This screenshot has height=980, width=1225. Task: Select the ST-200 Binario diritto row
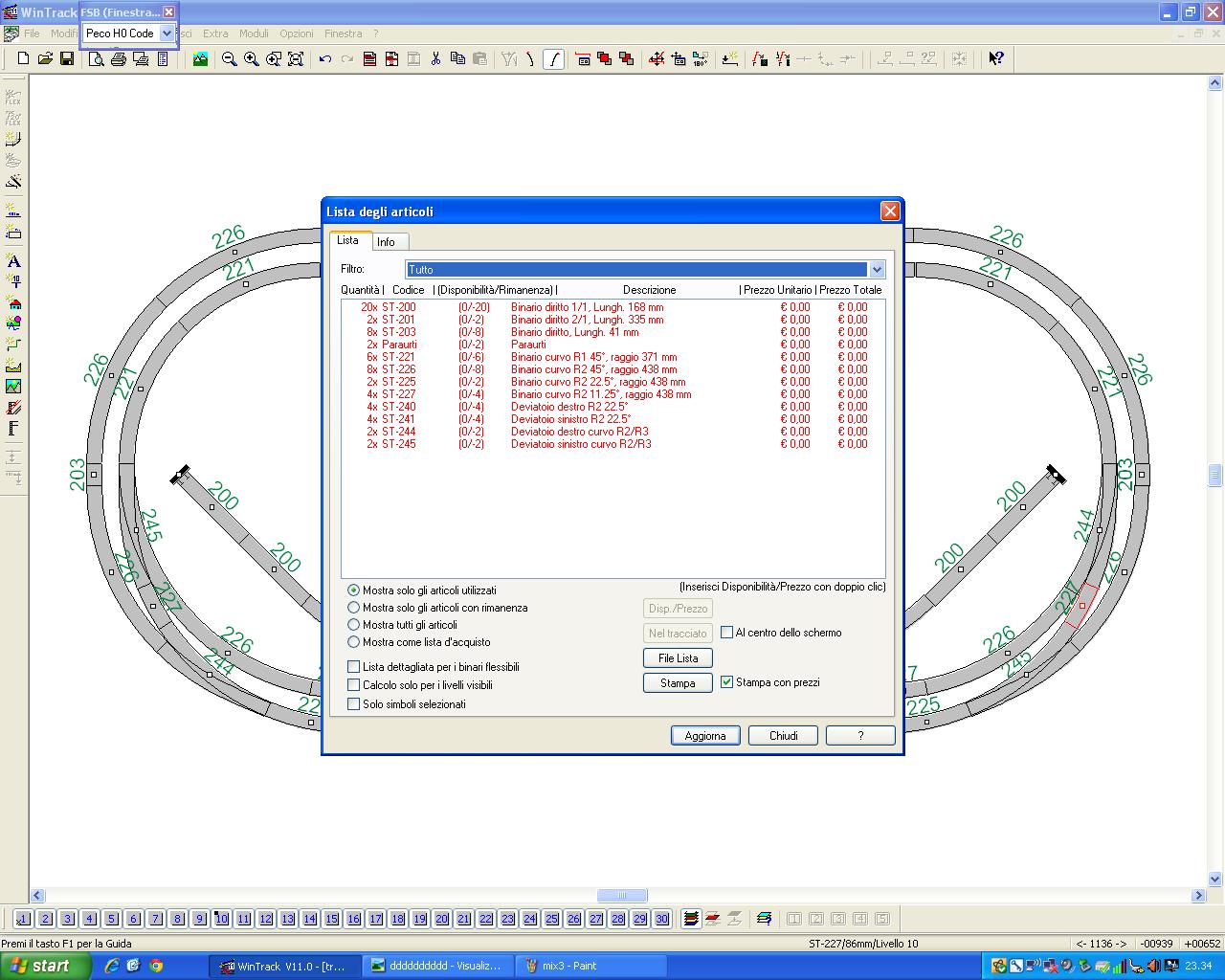point(613,307)
